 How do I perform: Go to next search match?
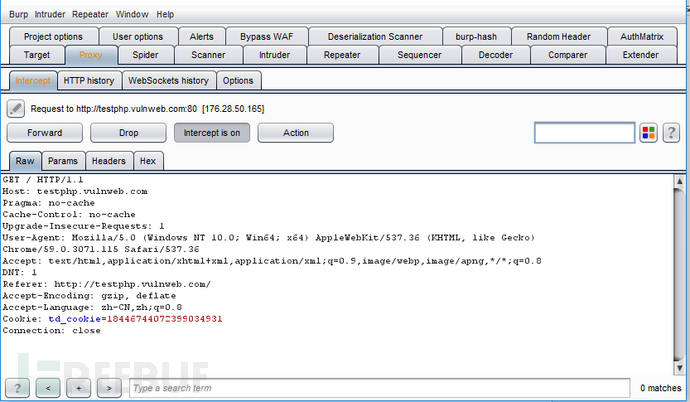tap(109, 388)
